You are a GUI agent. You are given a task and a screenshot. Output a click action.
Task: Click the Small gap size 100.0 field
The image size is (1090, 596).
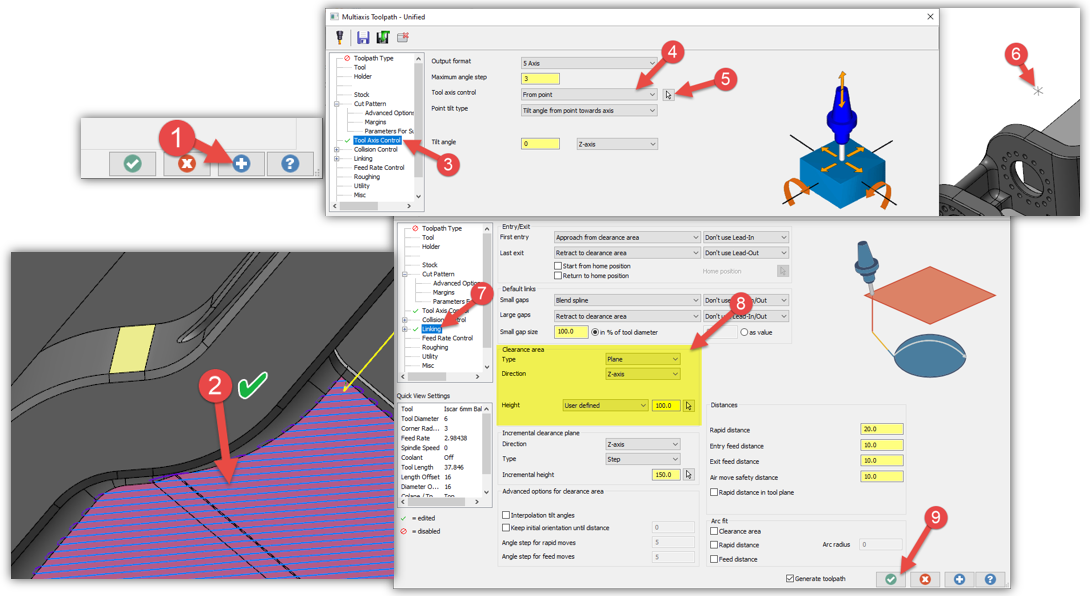[571, 332]
